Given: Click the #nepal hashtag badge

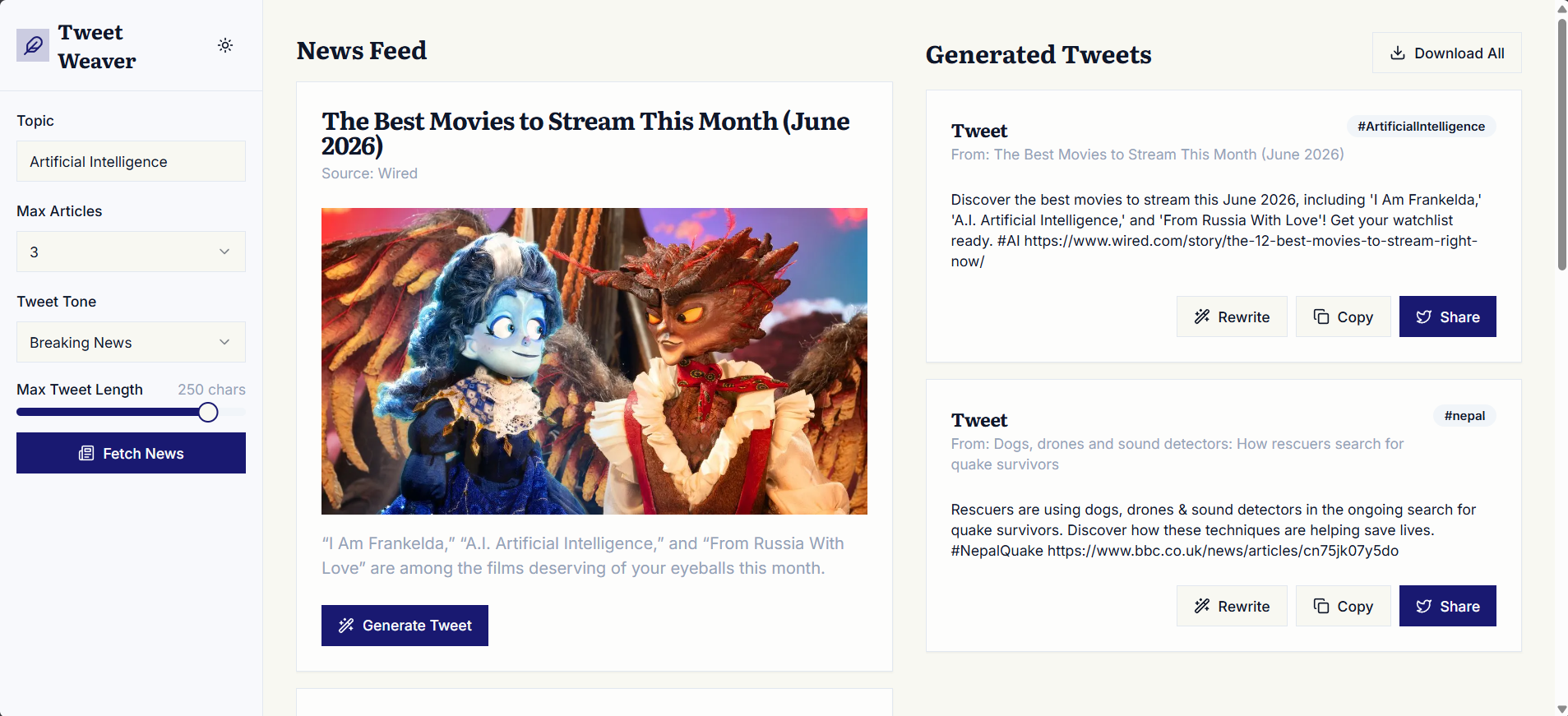Looking at the screenshot, I should coord(1464,416).
